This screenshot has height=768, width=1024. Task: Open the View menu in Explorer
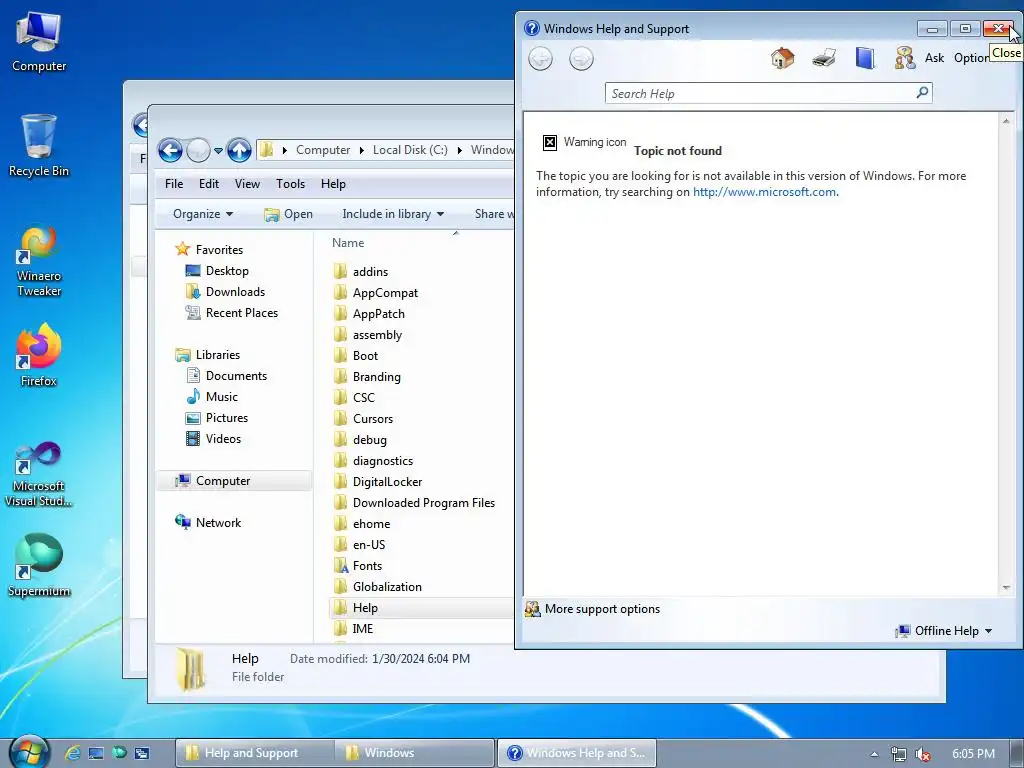click(248, 184)
